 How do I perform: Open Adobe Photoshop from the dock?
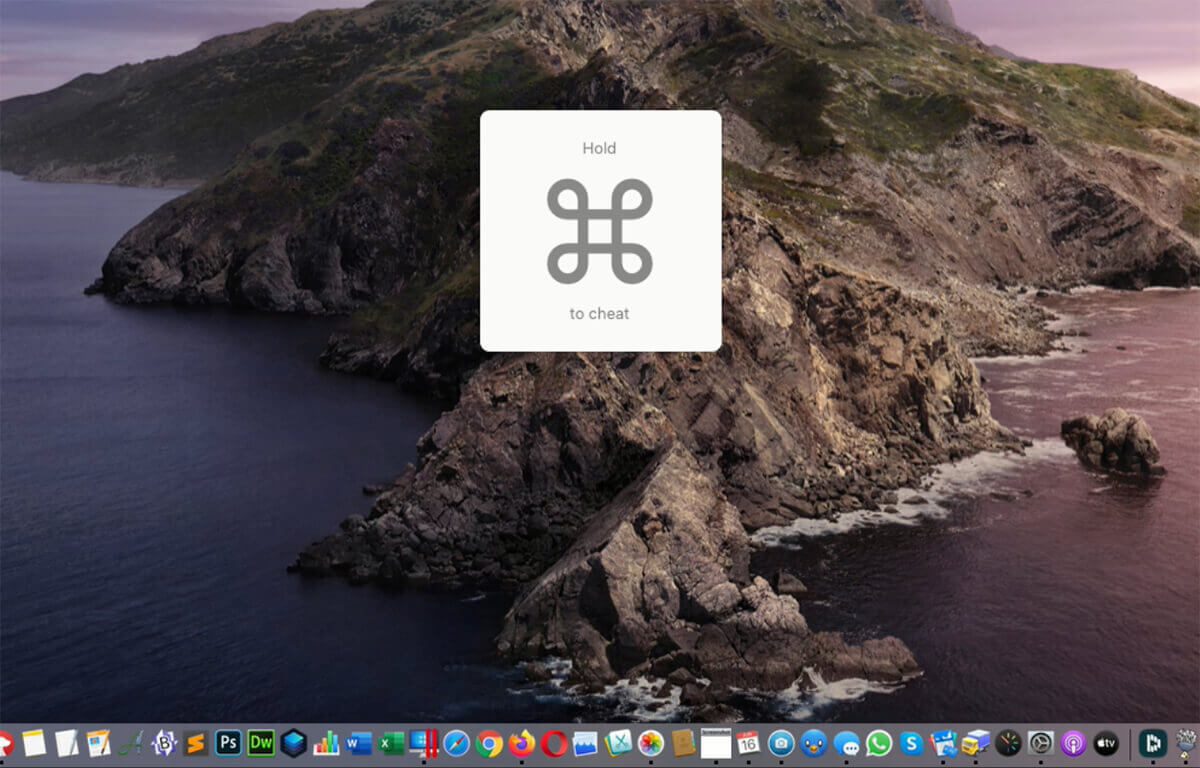[x=228, y=743]
